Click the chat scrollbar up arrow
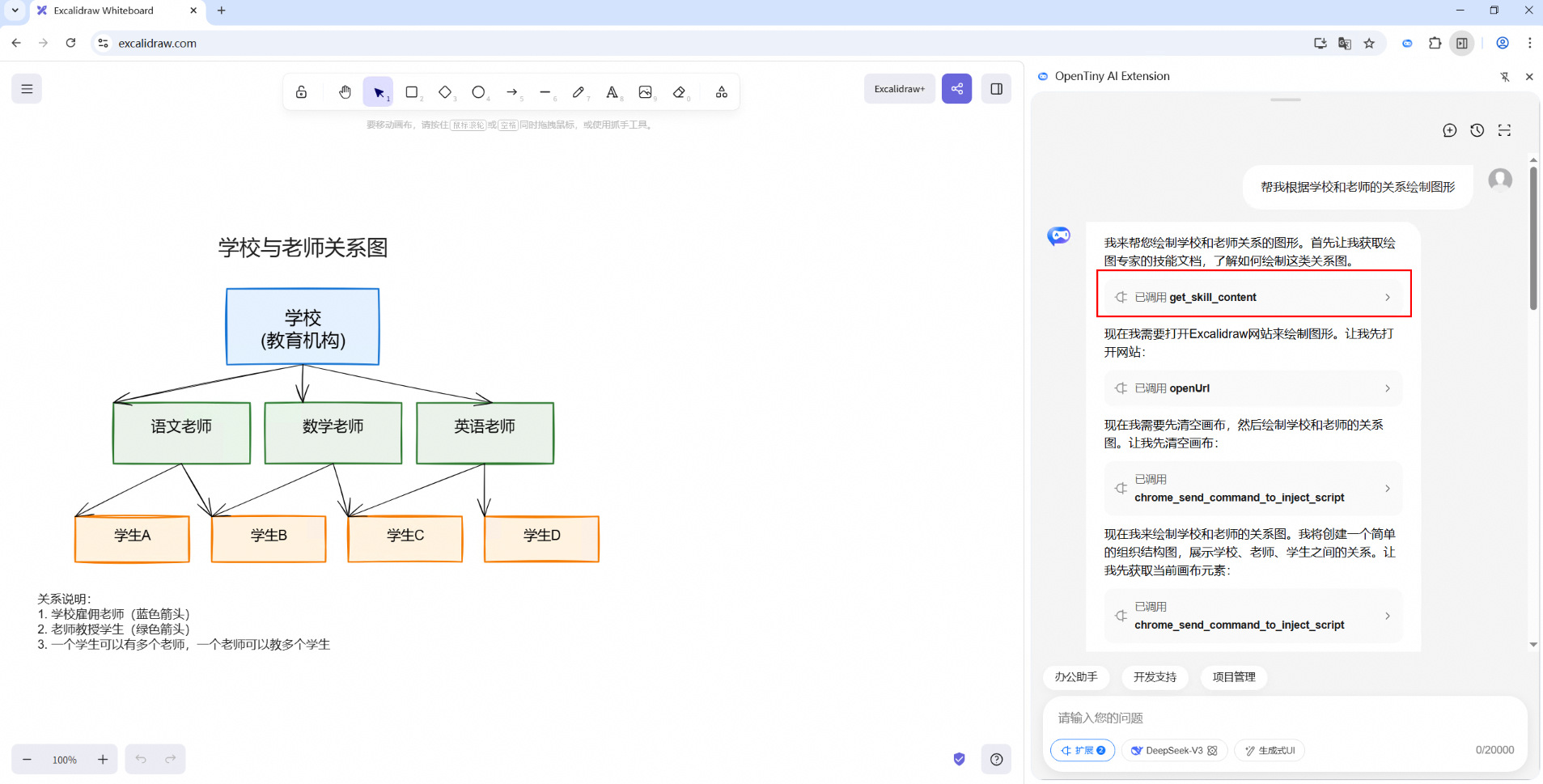Image resolution: width=1543 pixels, height=784 pixels. coord(1533,159)
